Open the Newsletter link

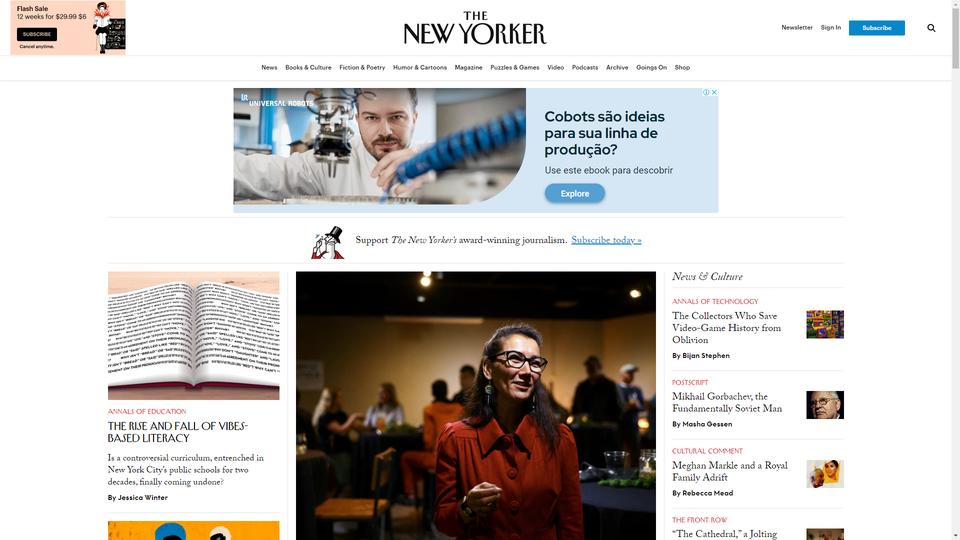point(797,28)
